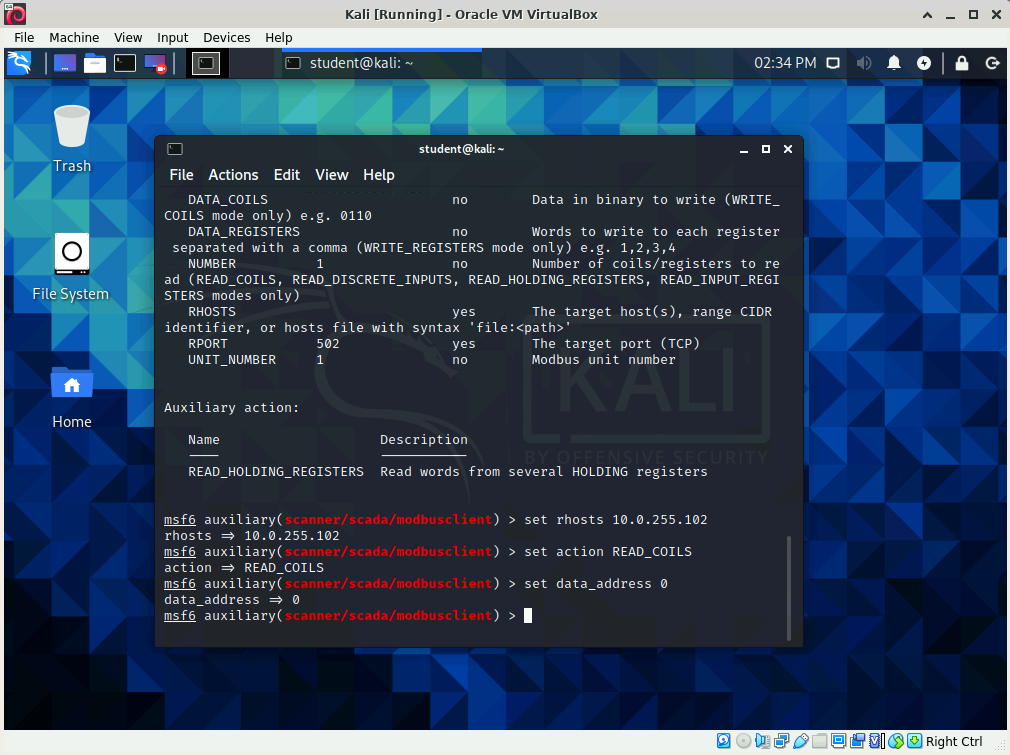Click the screen recorder panel launcher
This screenshot has width=1010, height=755.
pyautogui.click(x=156, y=63)
